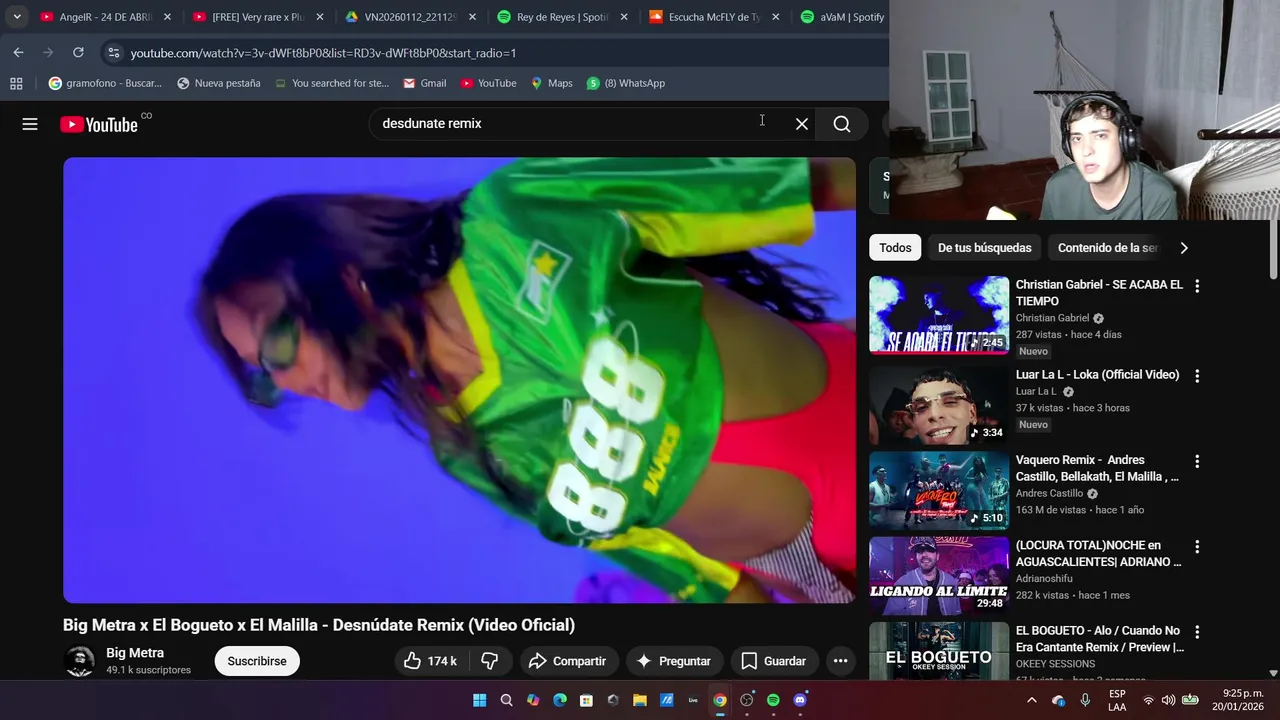The image size is (1280, 720).
Task: Share the video using Compartir
Action: [567, 661]
